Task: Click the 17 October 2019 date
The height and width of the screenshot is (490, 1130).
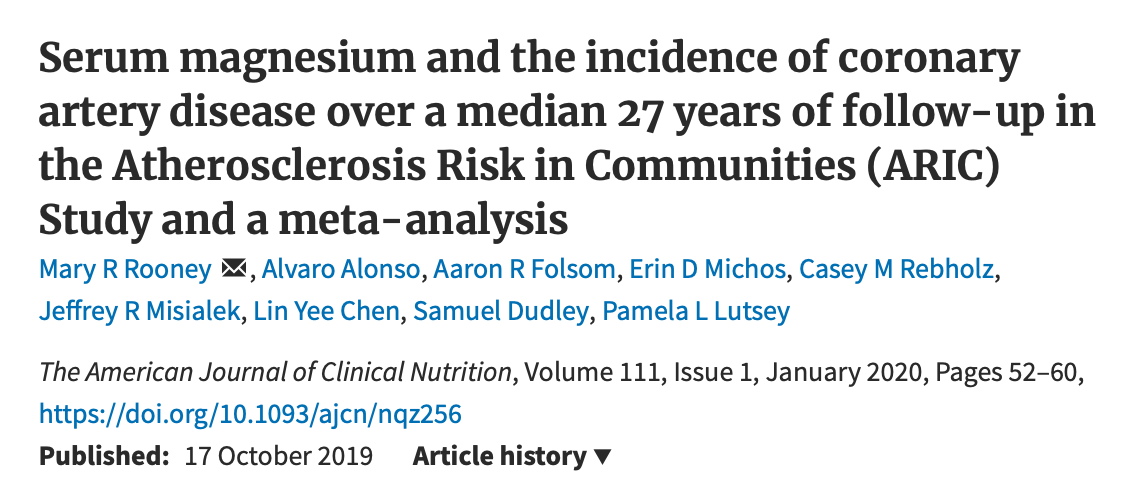Action: click(x=279, y=456)
